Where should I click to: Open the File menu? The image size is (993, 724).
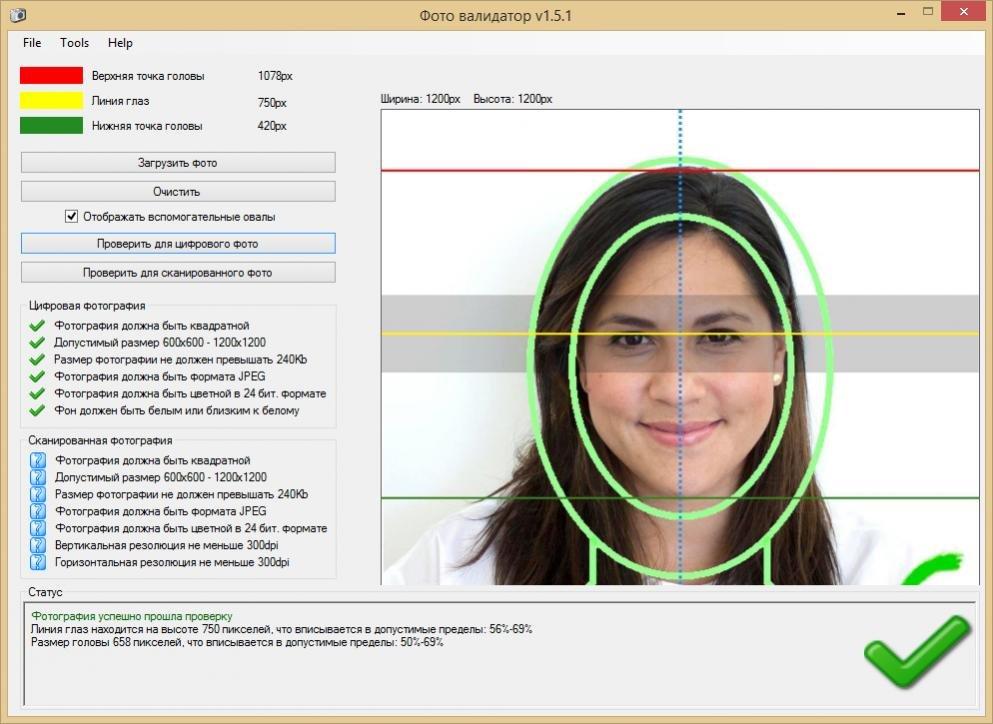32,42
